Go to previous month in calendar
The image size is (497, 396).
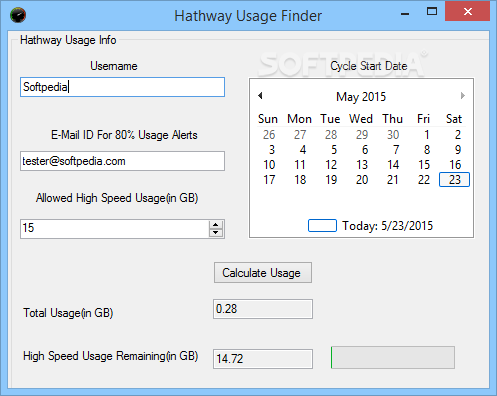coord(260,96)
